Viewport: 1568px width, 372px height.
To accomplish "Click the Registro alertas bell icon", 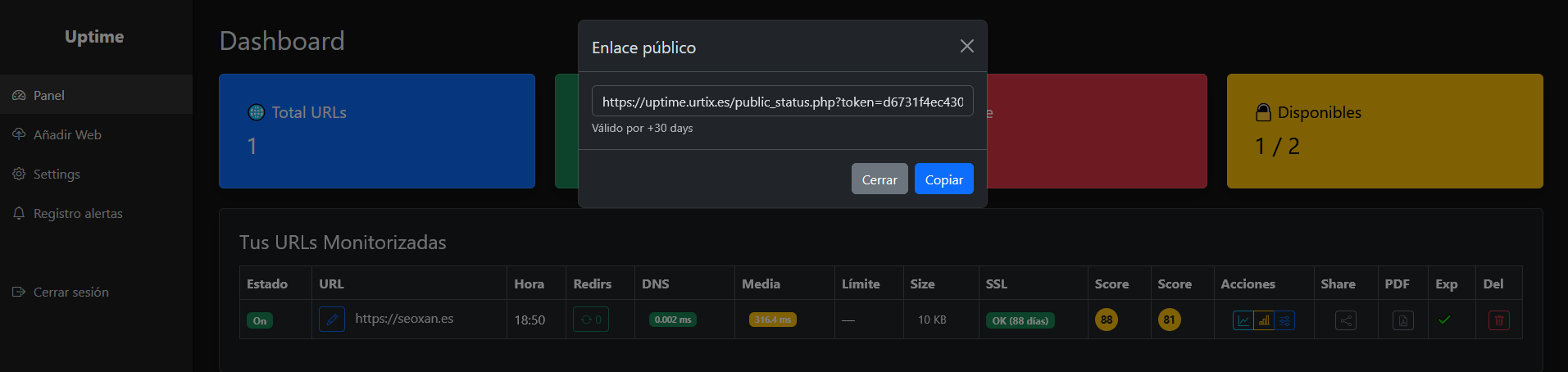I will pos(19,213).
